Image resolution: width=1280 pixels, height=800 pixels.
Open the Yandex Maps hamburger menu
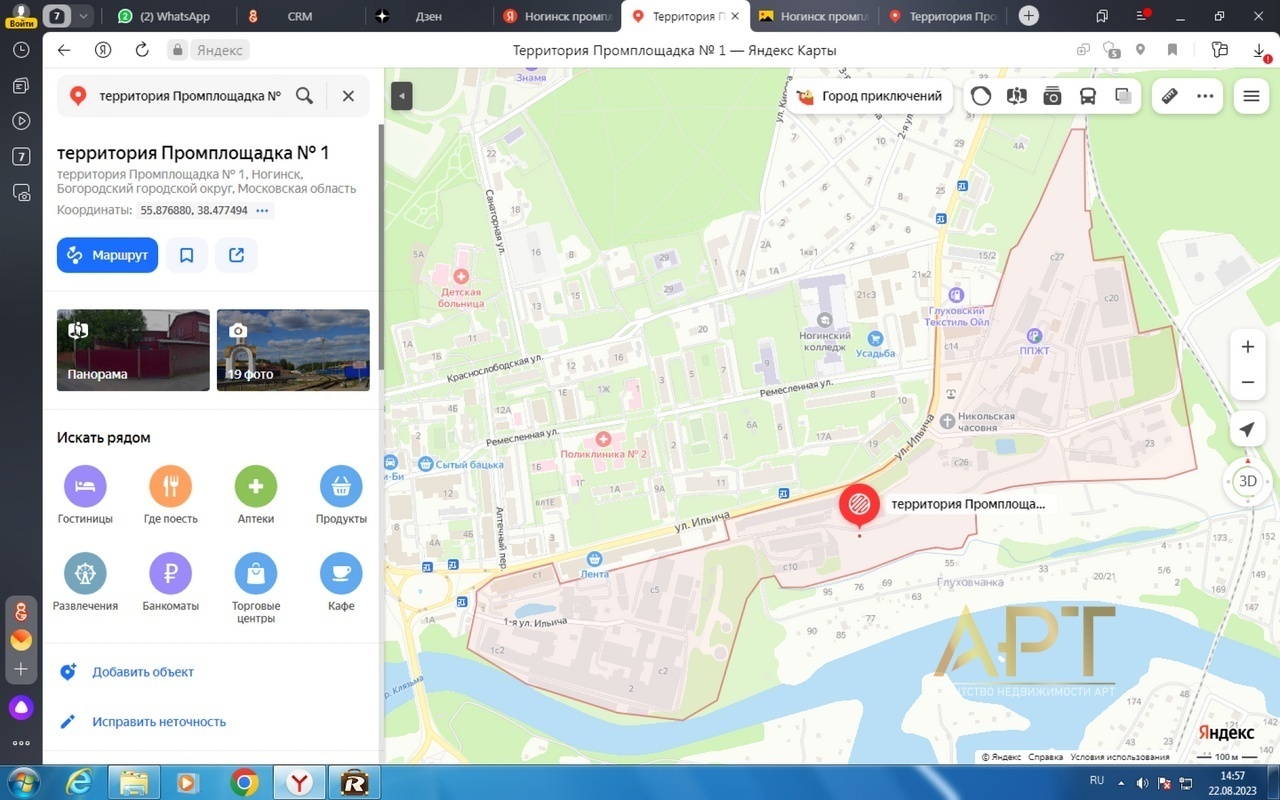(x=1251, y=96)
